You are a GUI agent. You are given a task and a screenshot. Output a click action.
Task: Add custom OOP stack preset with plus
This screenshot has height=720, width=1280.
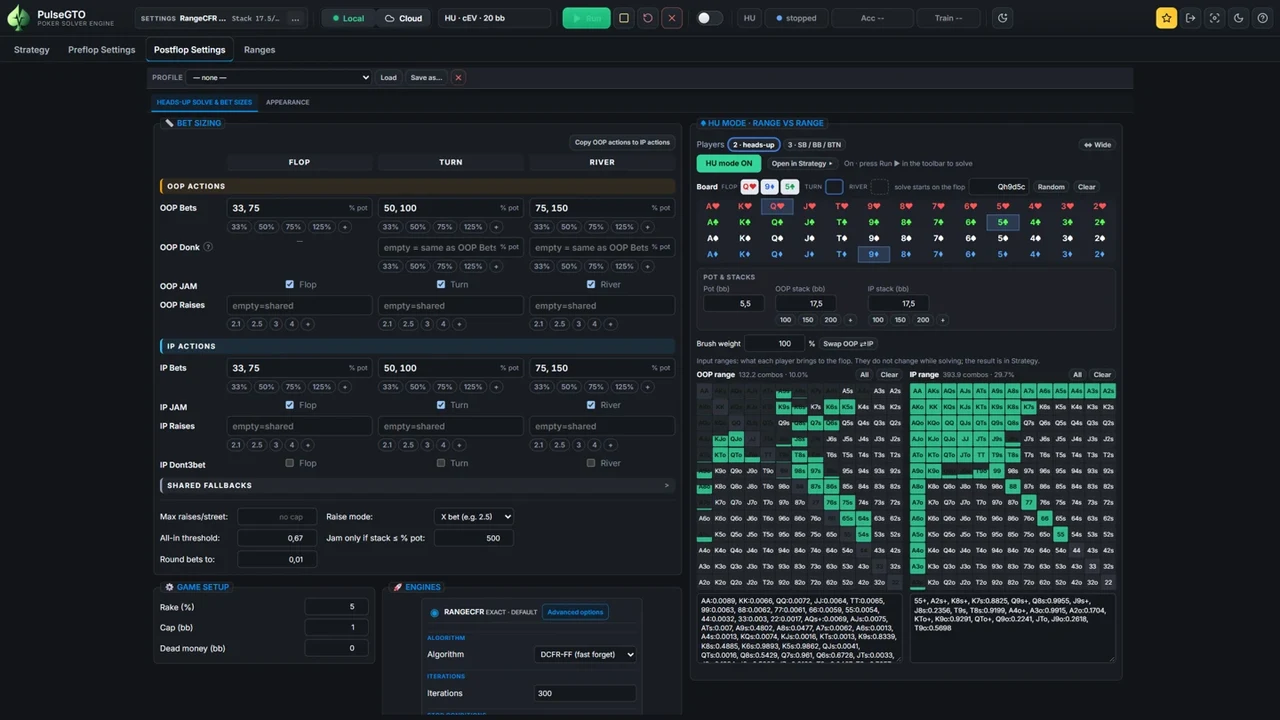point(850,320)
